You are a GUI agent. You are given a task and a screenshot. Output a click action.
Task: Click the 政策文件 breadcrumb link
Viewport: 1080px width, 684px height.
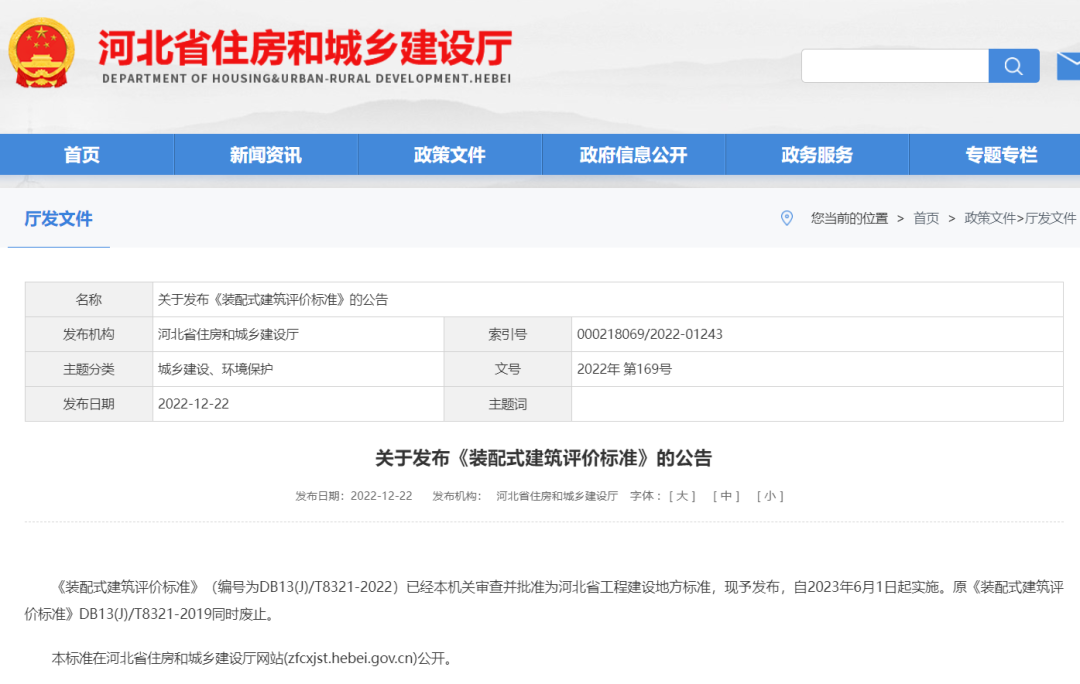click(x=990, y=218)
